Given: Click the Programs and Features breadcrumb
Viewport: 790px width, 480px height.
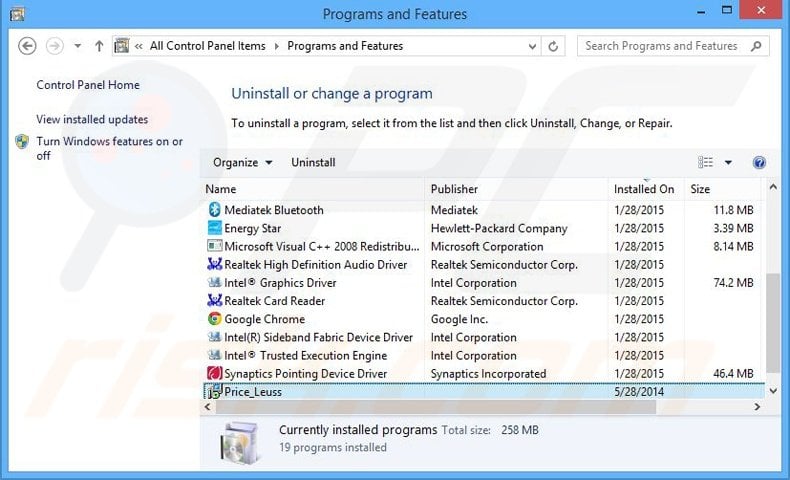Looking at the screenshot, I should click(x=345, y=46).
